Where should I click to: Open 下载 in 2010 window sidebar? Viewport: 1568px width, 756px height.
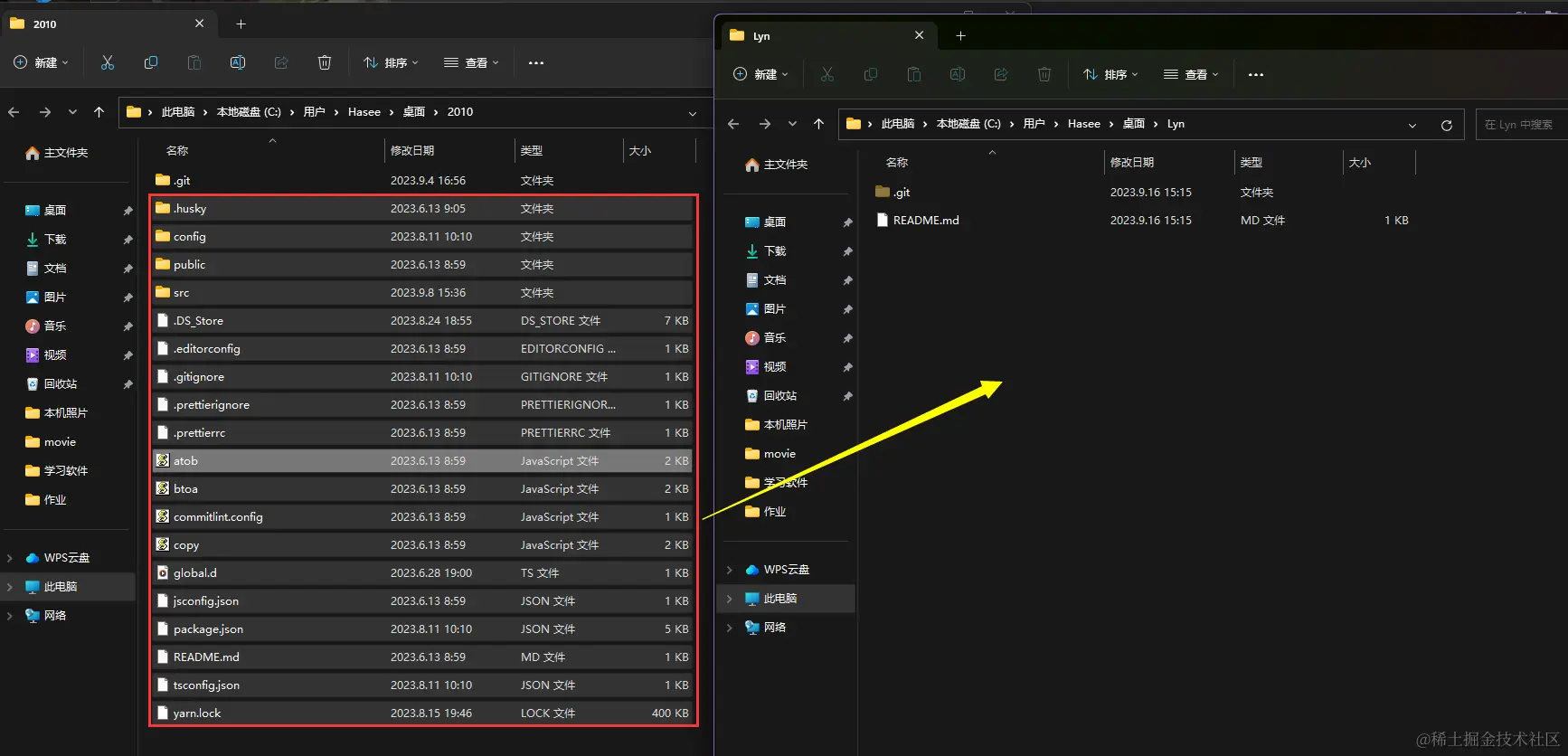point(46,240)
